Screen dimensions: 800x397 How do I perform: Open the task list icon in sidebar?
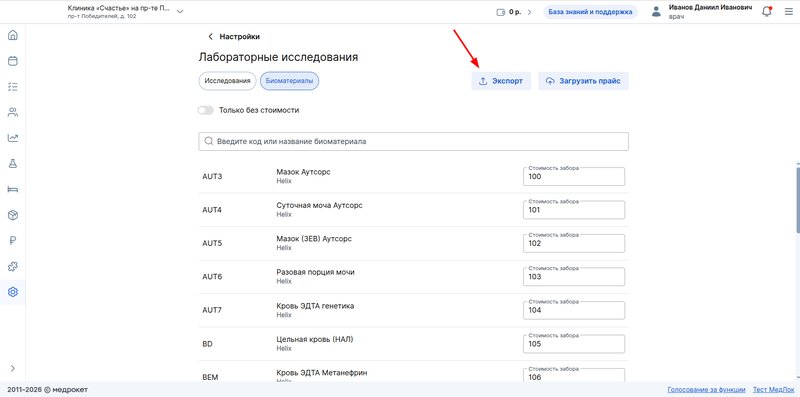tap(13, 87)
